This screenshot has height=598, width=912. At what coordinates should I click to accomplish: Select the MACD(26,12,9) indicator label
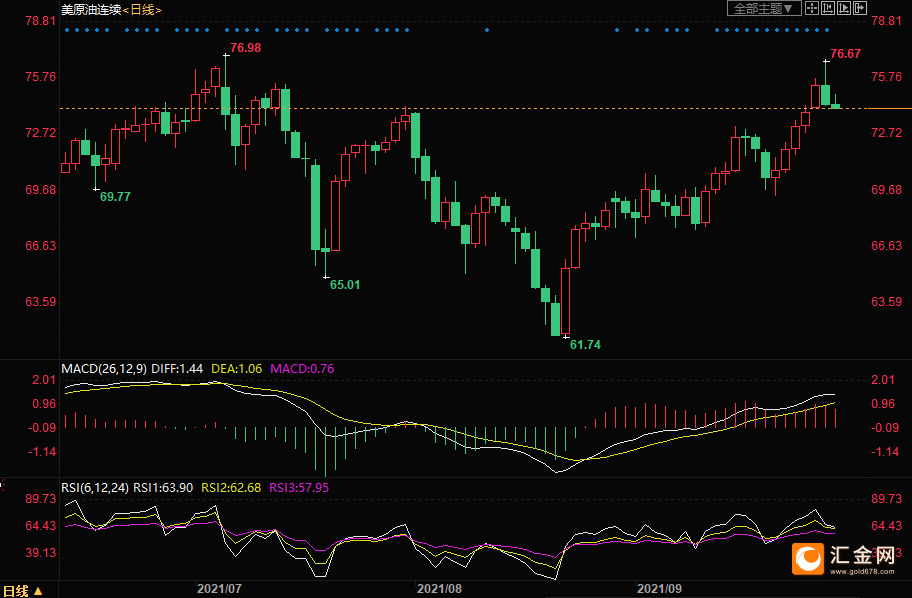(104, 369)
